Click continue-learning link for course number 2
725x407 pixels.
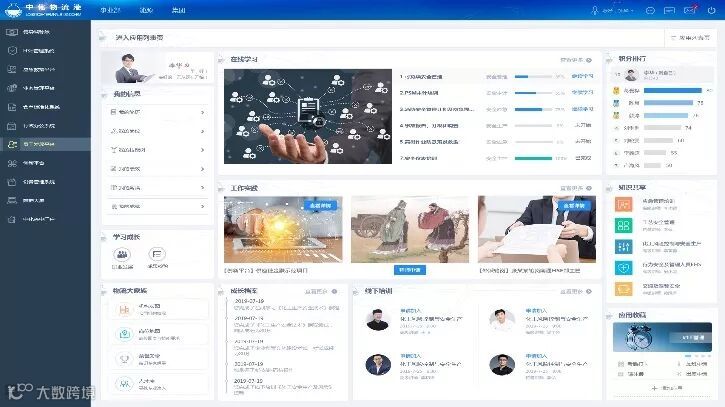(x=583, y=92)
